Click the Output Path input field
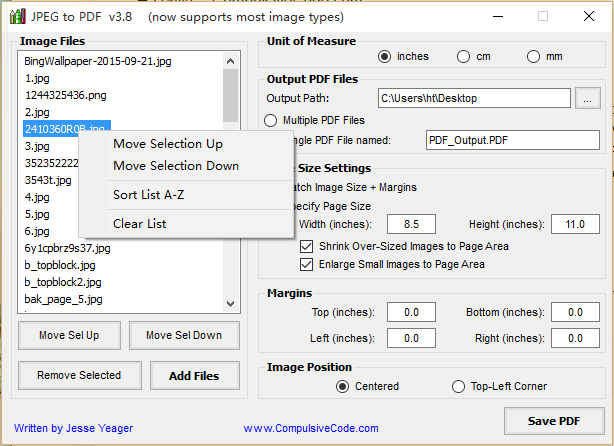Viewport: 614px width, 446px height. click(x=475, y=98)
